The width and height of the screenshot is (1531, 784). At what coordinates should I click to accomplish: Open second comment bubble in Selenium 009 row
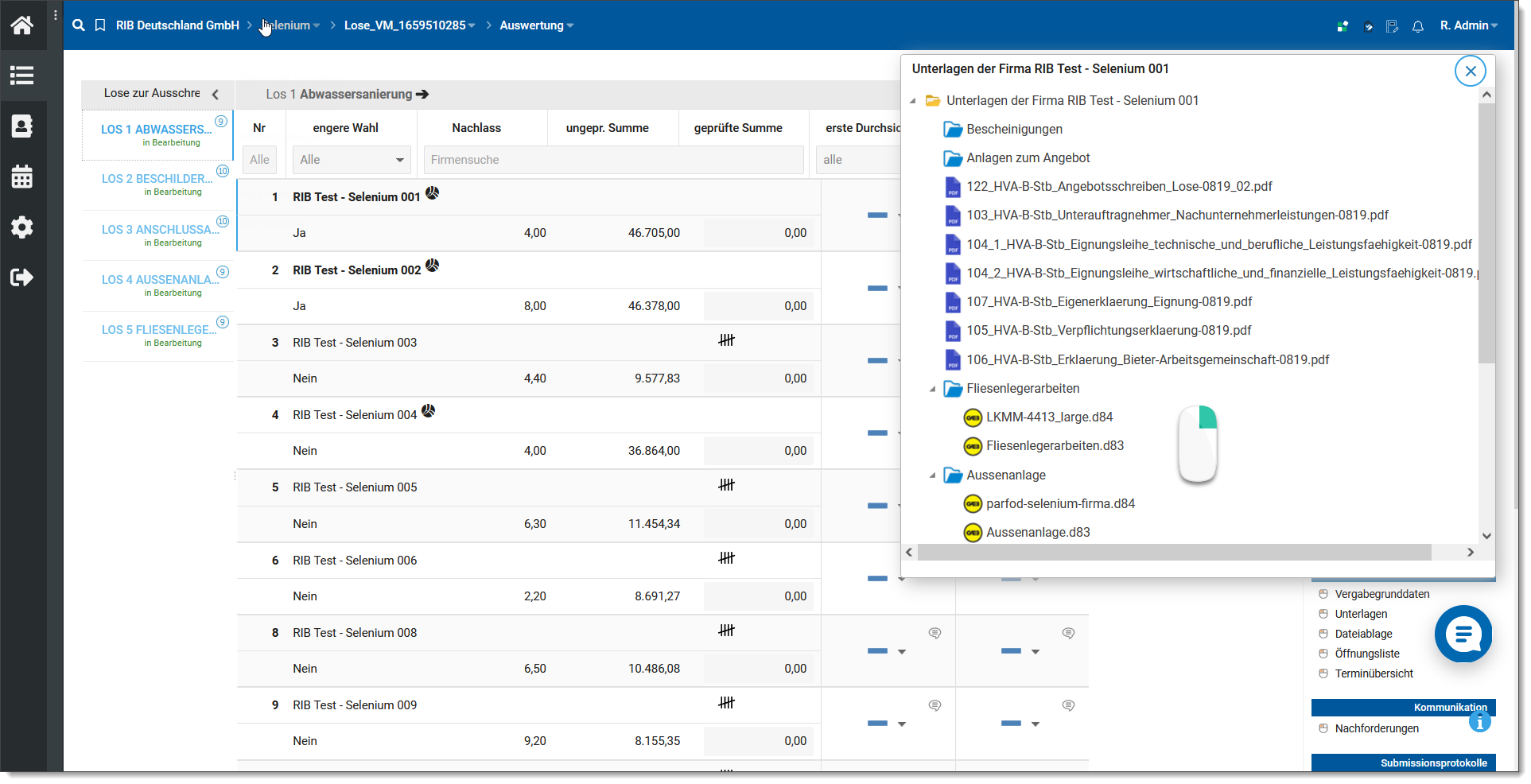(1069, 705)
